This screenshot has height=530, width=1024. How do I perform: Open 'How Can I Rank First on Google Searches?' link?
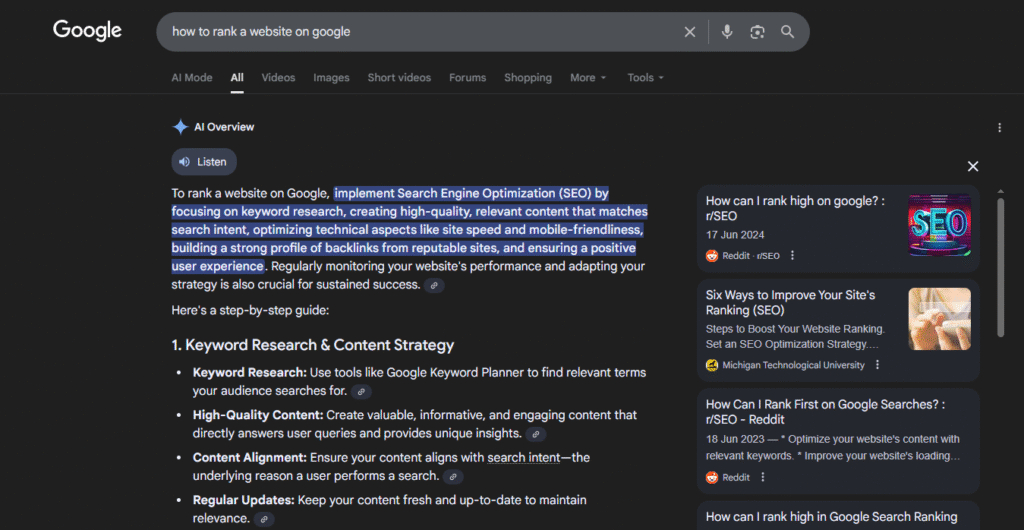825,412
